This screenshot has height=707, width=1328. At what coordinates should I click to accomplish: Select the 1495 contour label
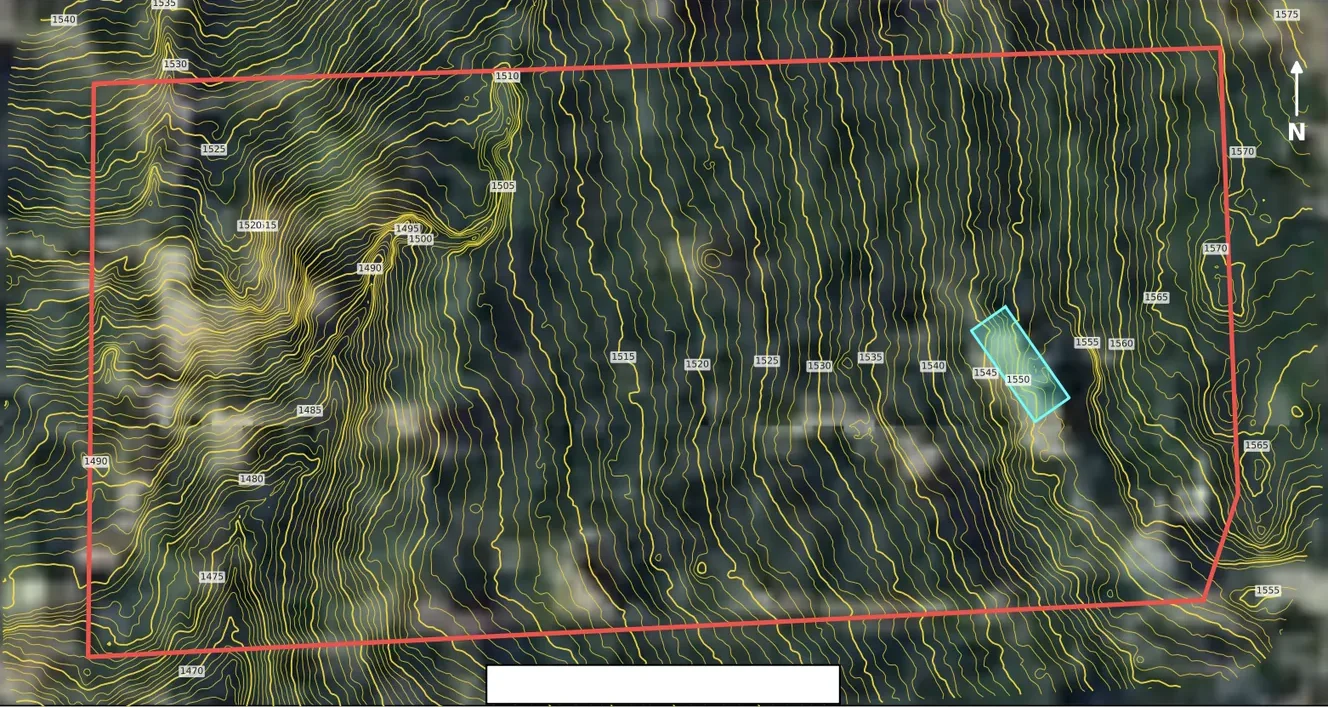pyautogui.click(x=407, y=229)
